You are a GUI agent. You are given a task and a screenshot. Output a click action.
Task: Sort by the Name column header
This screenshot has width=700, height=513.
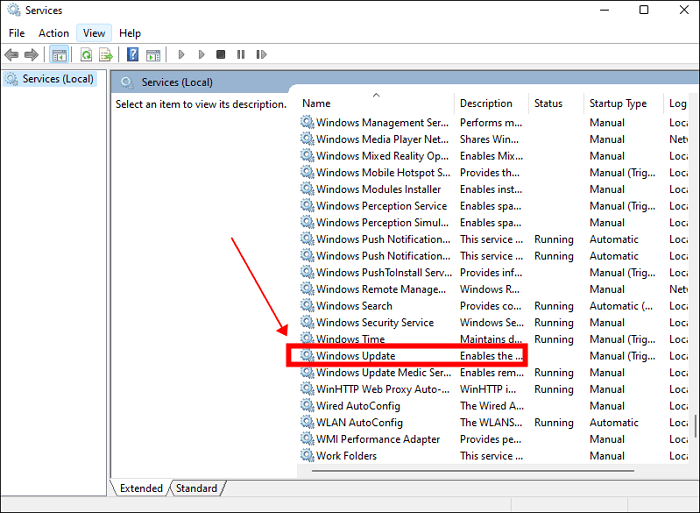click(x=377, y=104)
